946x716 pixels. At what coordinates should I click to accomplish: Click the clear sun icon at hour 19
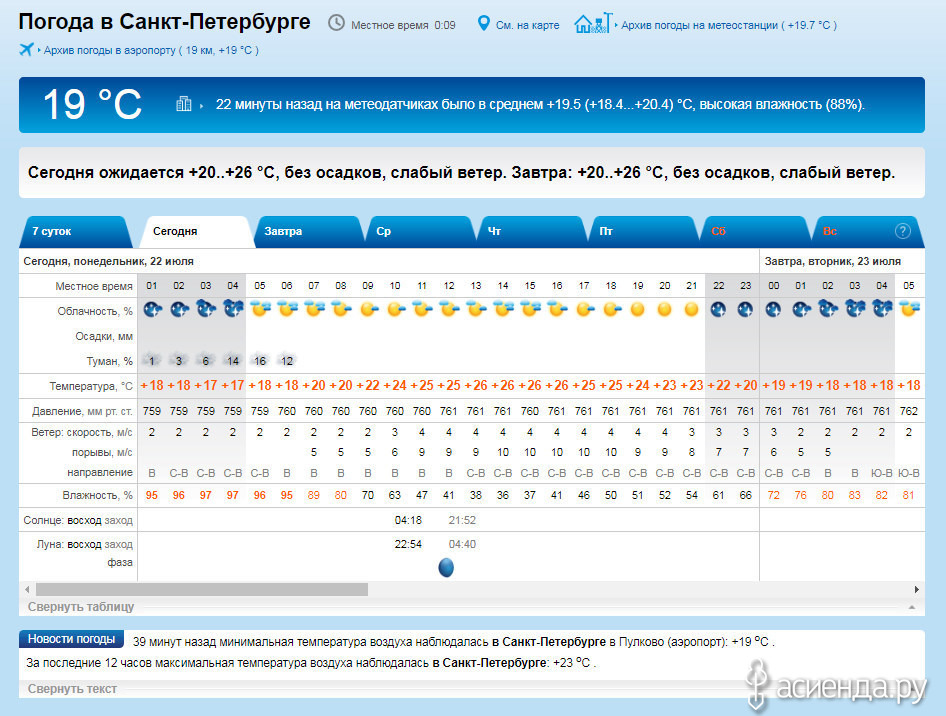pos(638,309)
